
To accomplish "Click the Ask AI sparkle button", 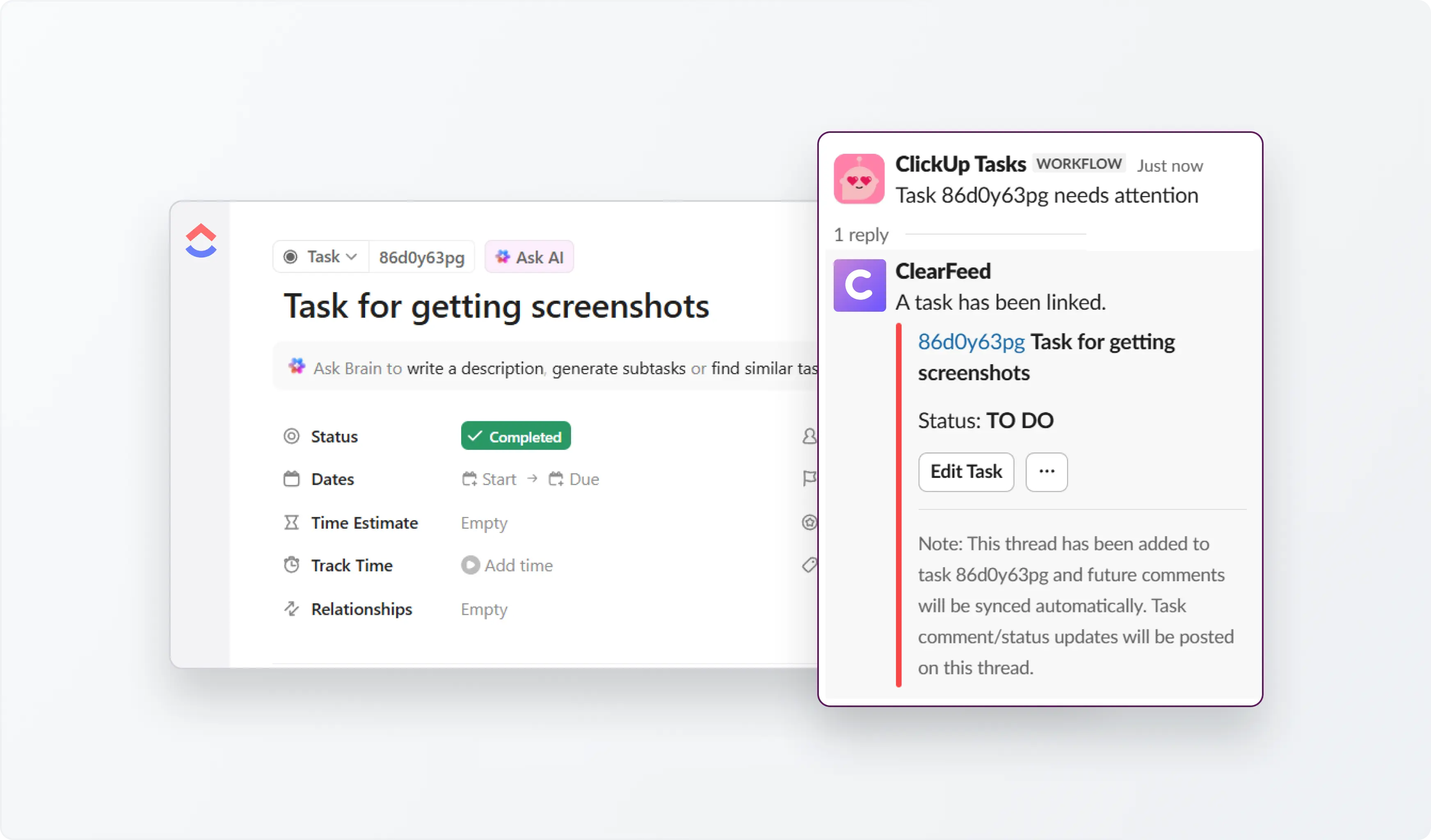I will (x=529, y=256).
